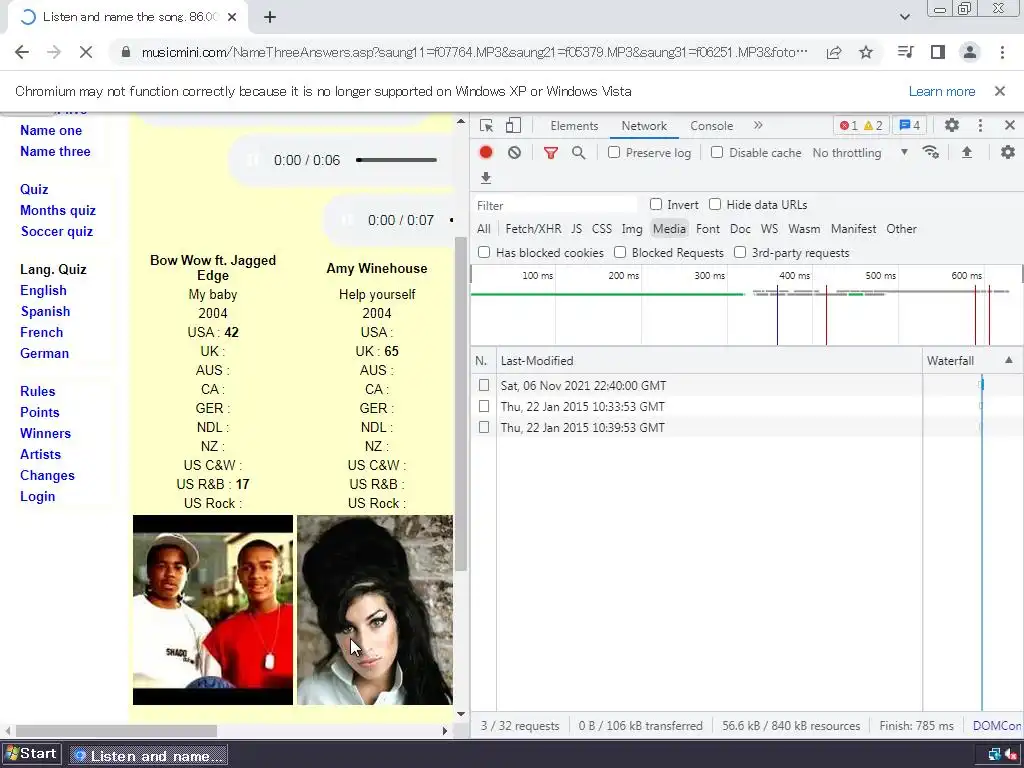
Task: Enable the Preserve log checkbox
Action: click(x=614, y=152)
